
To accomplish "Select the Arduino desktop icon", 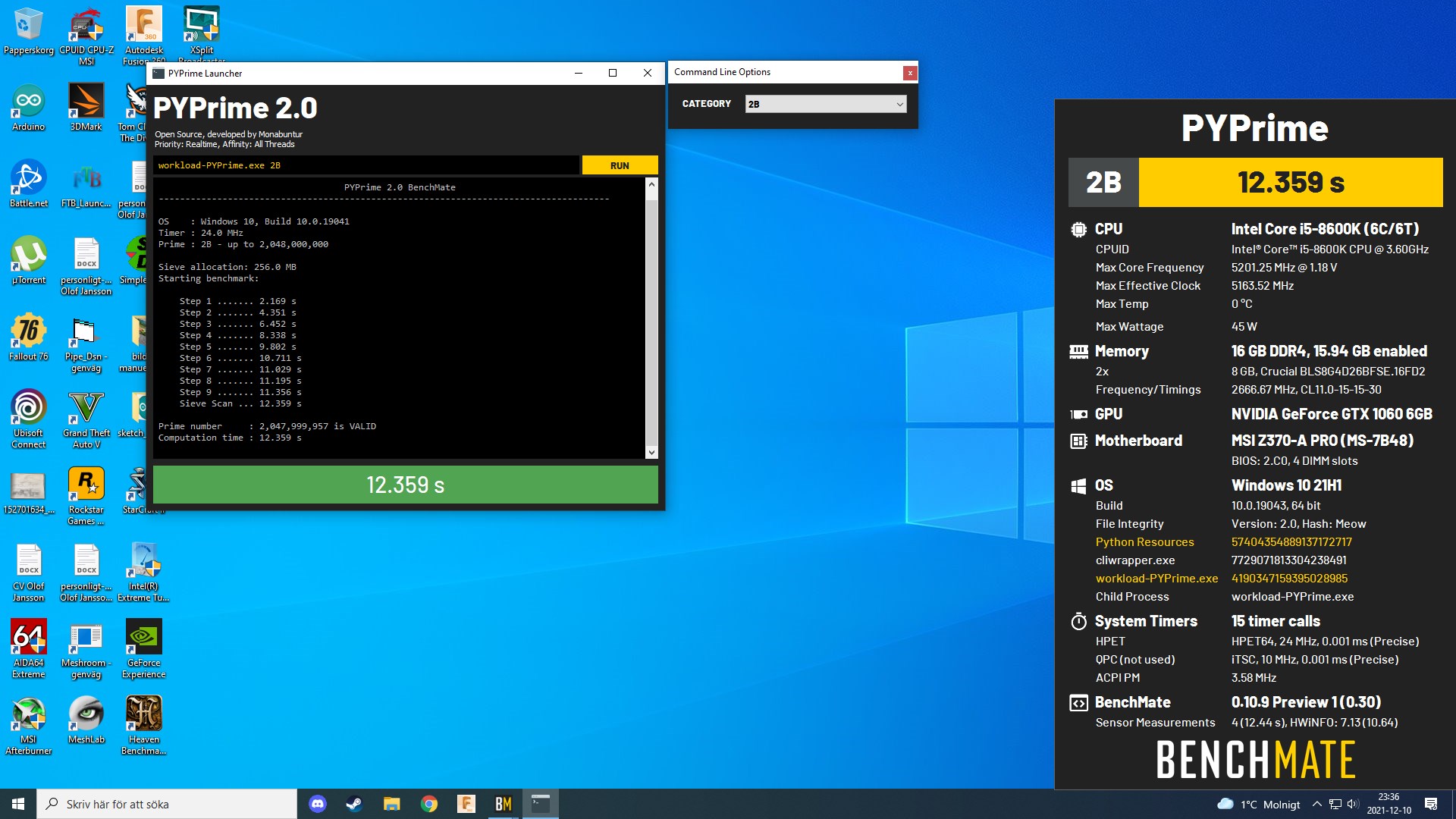I will pos(29,108).
